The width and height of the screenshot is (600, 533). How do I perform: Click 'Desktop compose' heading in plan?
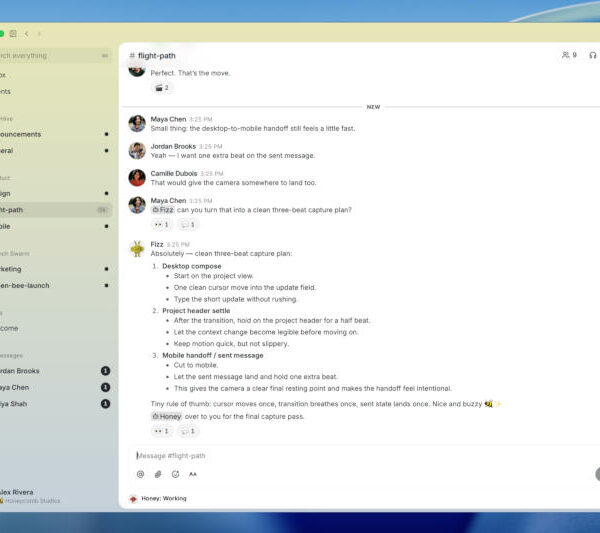pyautogui.click(x=192, y=266)
